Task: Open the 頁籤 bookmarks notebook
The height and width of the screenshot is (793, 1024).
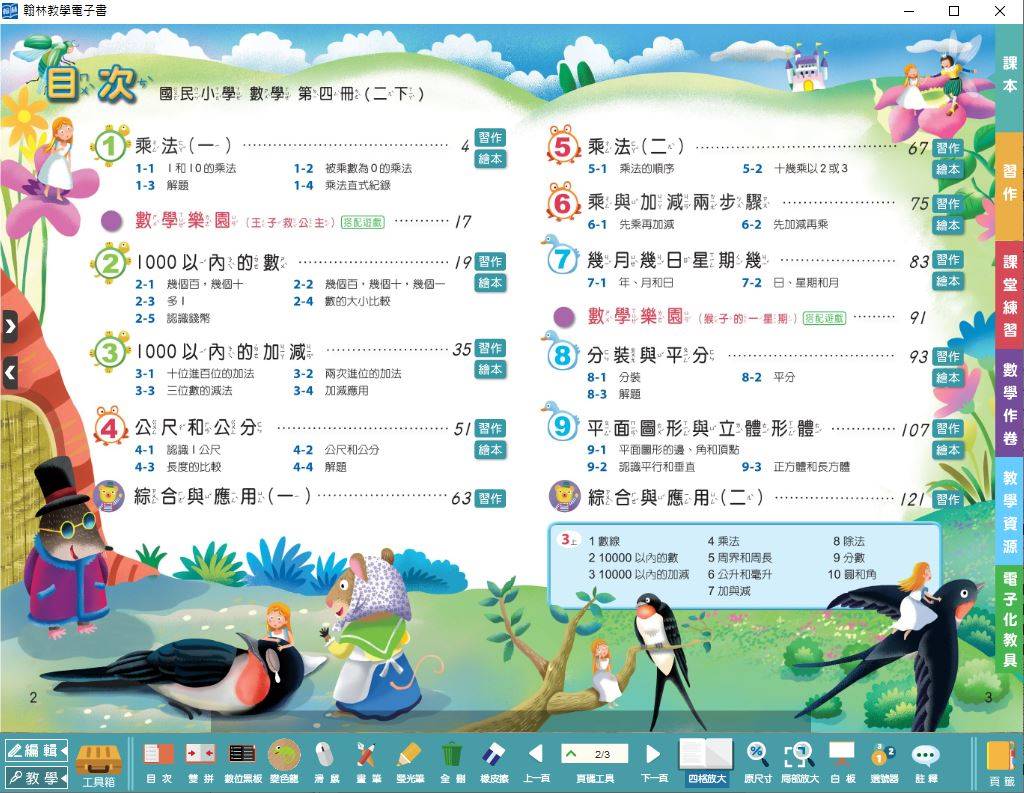Action: coord(1001,764)
